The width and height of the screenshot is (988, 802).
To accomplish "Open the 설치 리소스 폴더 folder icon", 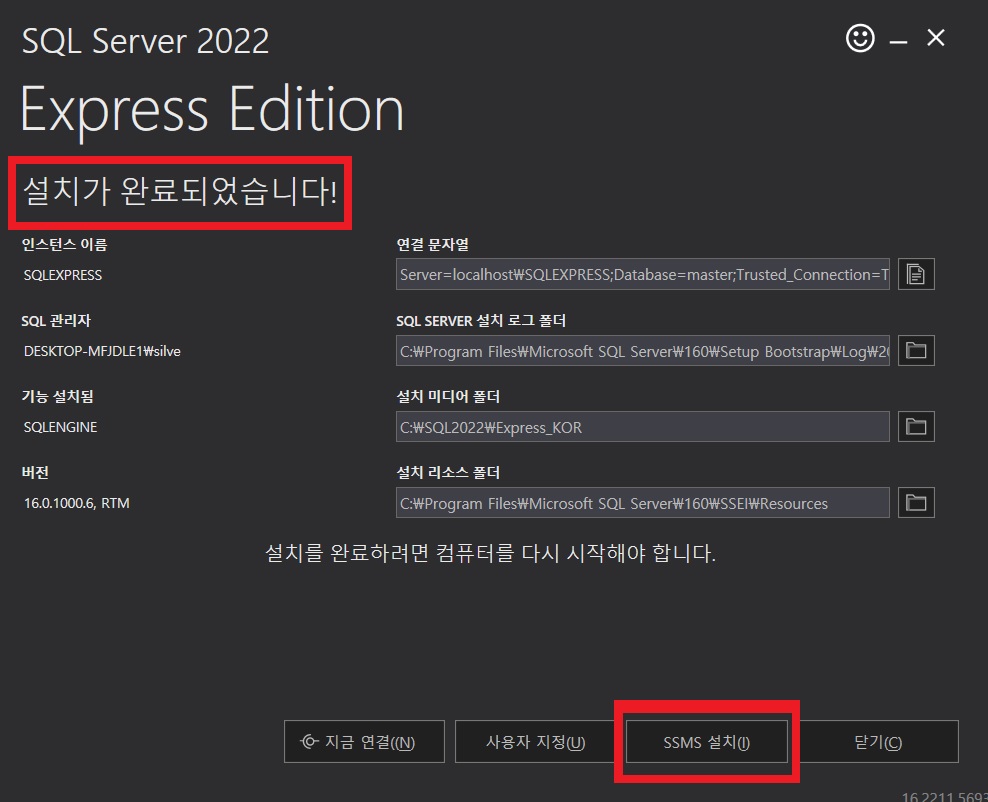I will pos(915,502).
